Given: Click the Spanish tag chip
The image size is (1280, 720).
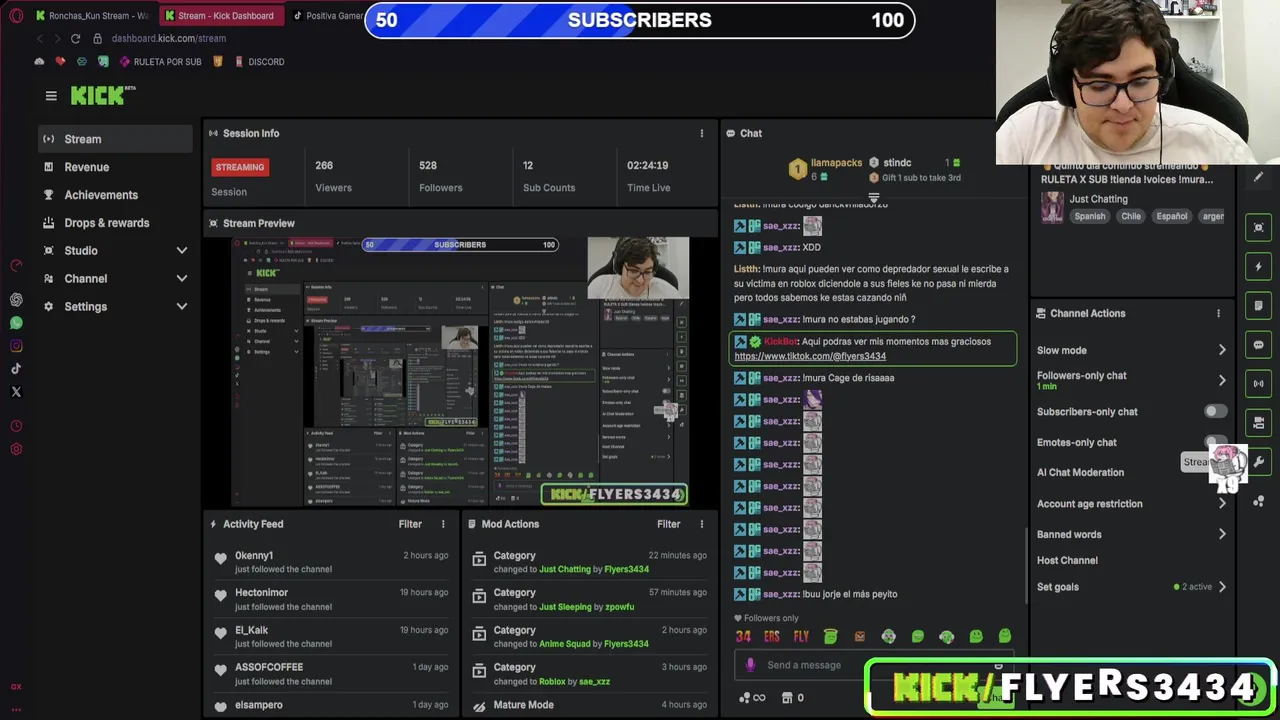Looking at the screenshot, I should click(x=1090, y=216).
